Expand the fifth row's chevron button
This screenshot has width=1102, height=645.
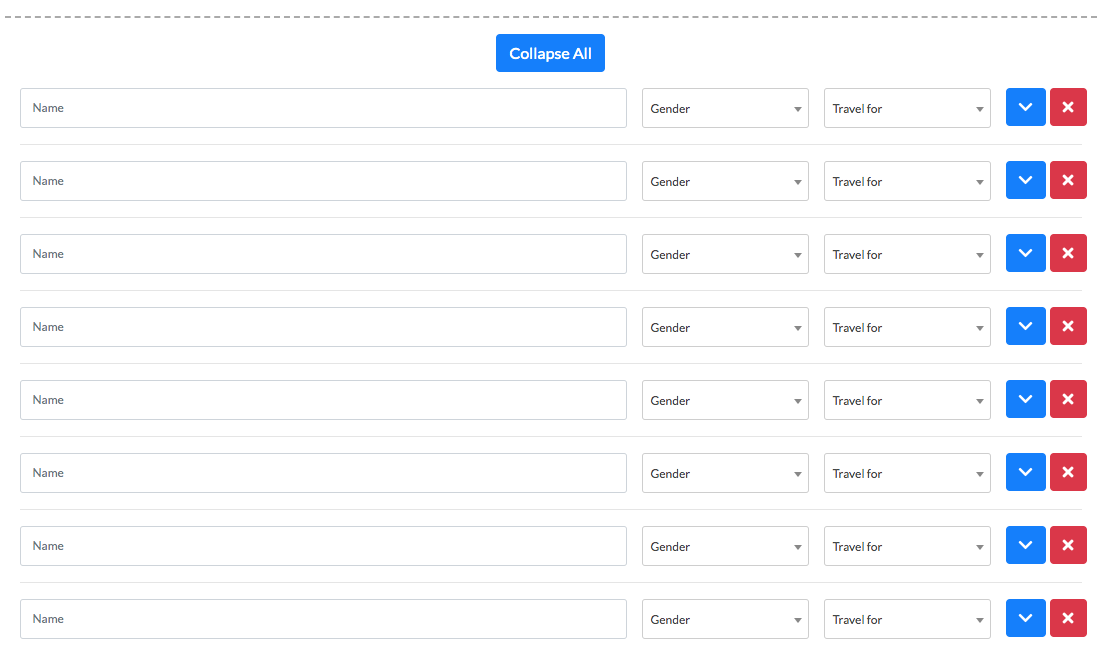click(1025, 400)
